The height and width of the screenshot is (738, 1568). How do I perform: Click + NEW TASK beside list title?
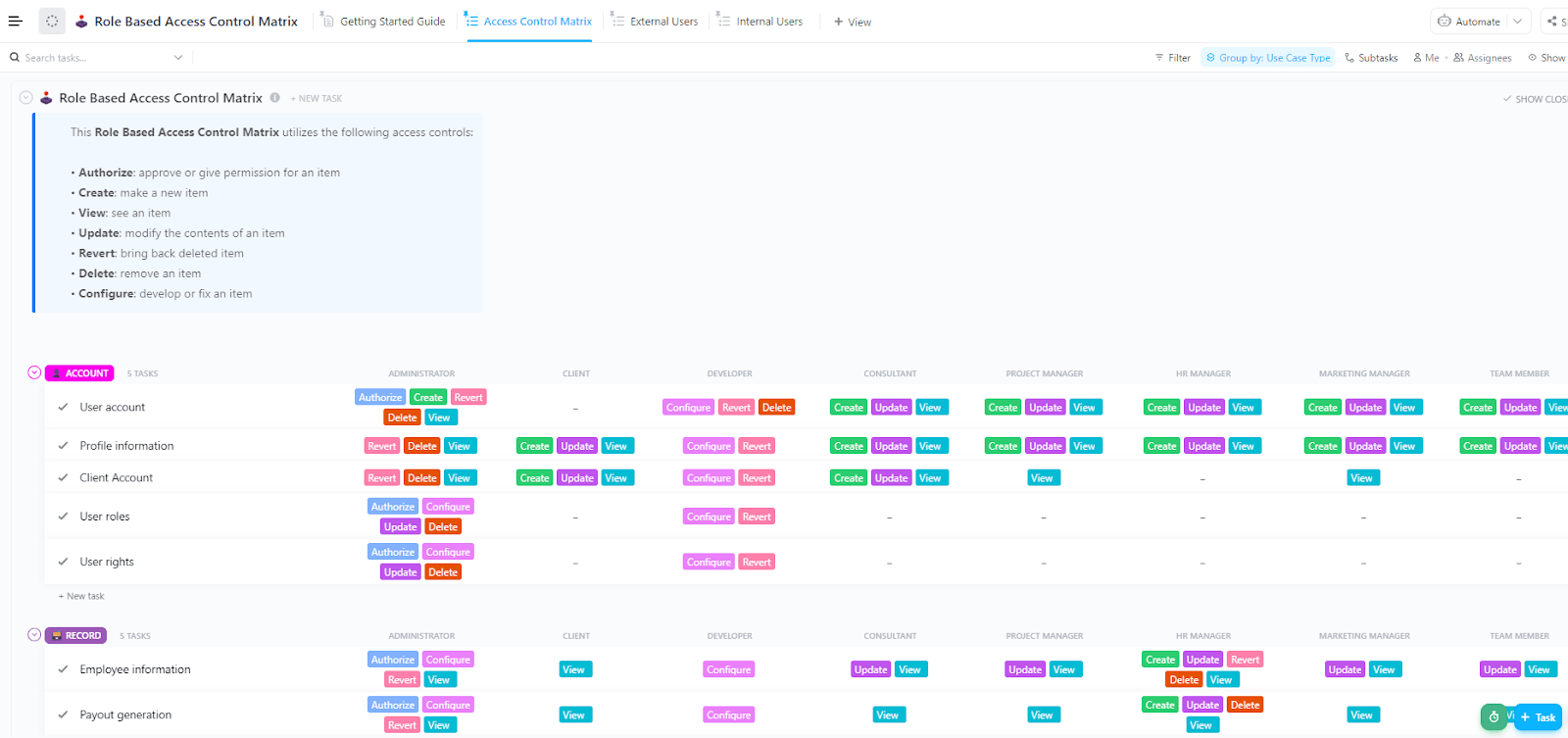(316, 98)
